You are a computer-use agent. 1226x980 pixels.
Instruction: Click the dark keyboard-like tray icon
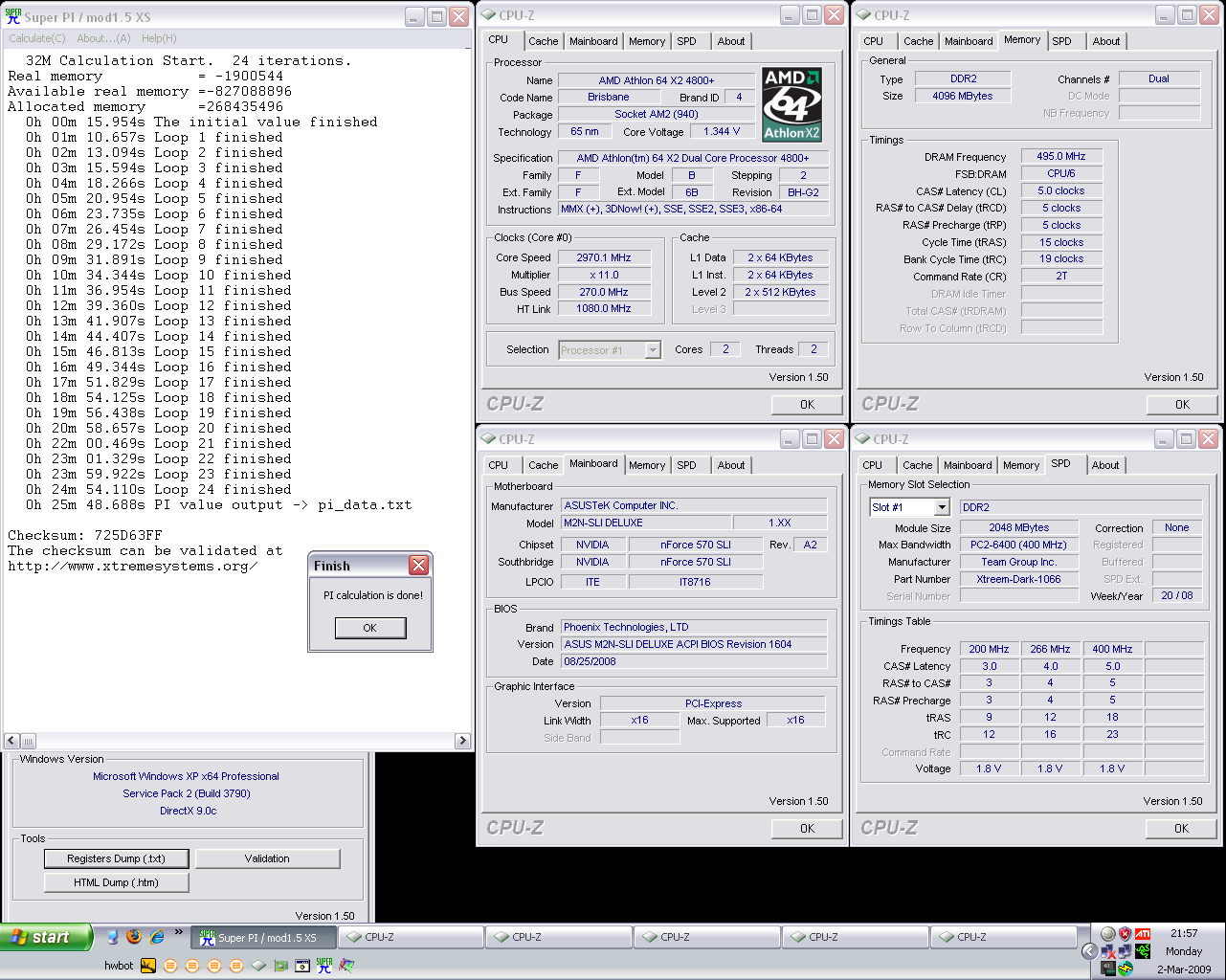point(1108,969)
